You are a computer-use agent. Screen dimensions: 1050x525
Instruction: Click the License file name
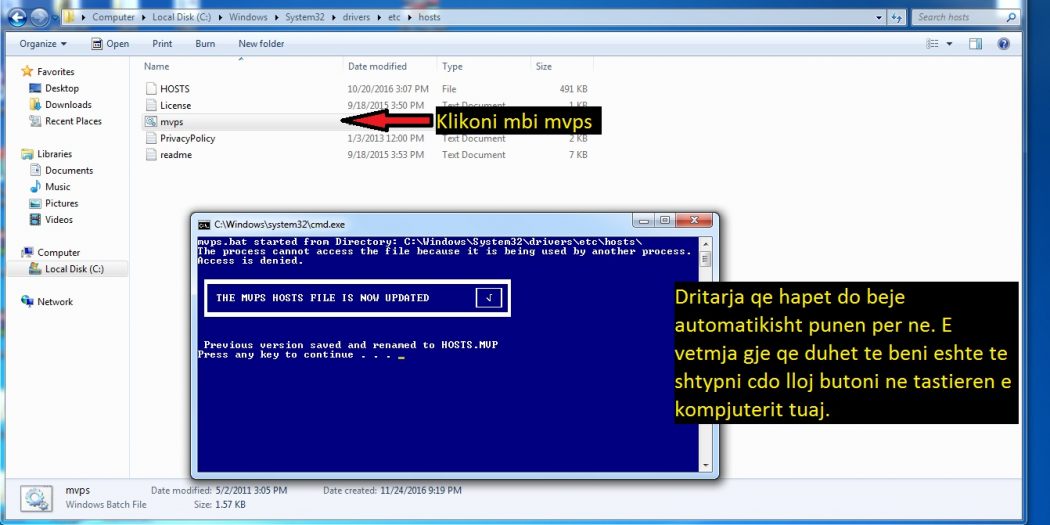pos(175,106)
